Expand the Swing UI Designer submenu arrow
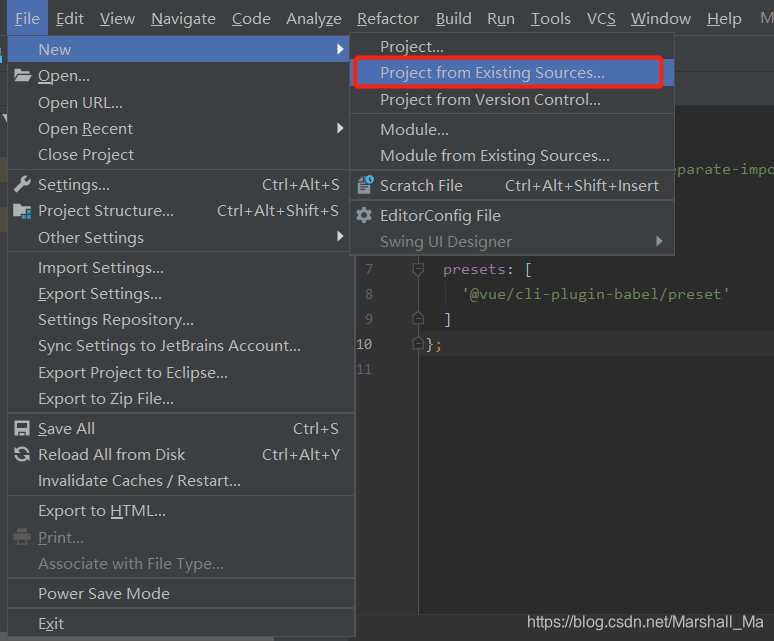The image size is (774, 641). point(659,241)
